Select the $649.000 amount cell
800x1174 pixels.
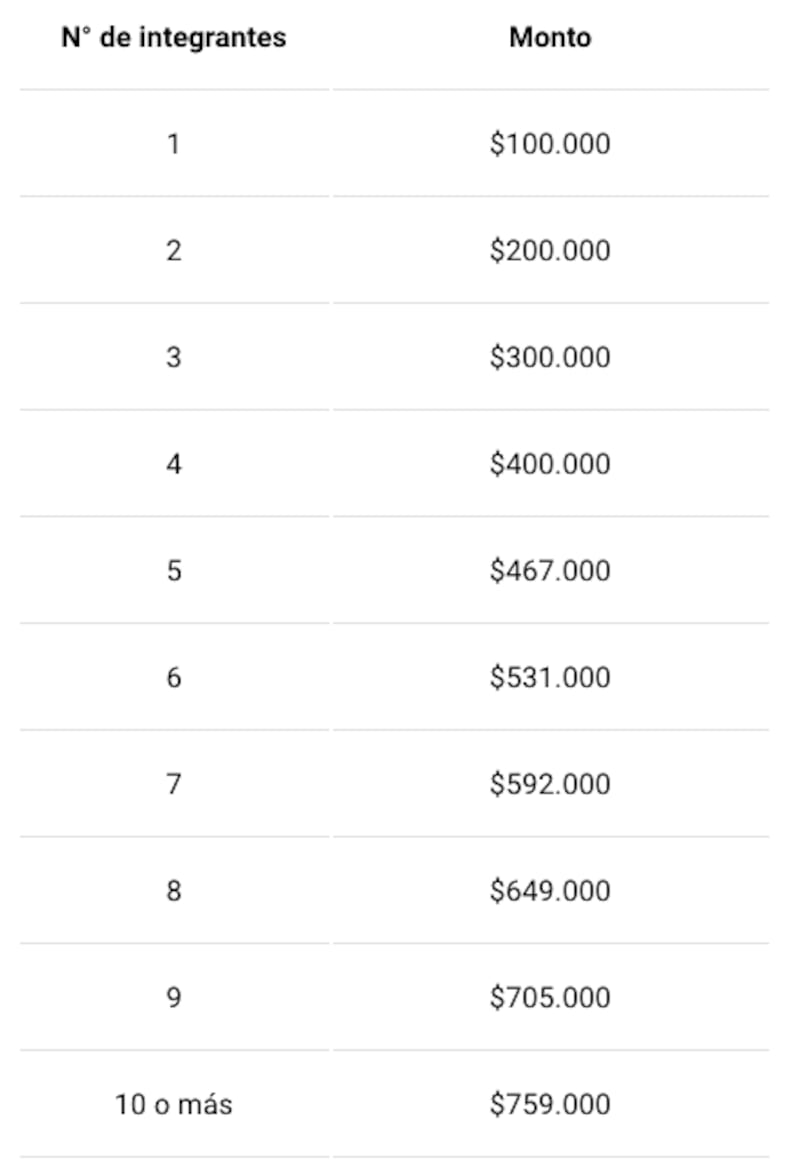(551, 891)
